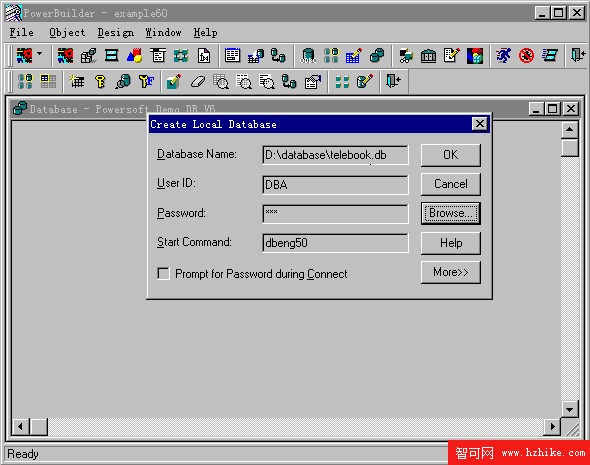Image resolution: width=590 pixels, height=465 pixels.
Task: Open the File menu
Action: [x=21, y=33]
